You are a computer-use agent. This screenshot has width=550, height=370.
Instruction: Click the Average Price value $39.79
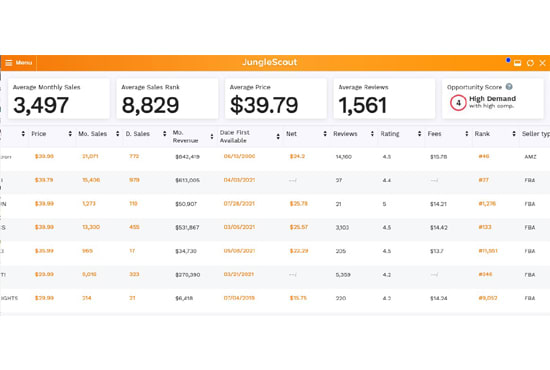pos(264,105)
